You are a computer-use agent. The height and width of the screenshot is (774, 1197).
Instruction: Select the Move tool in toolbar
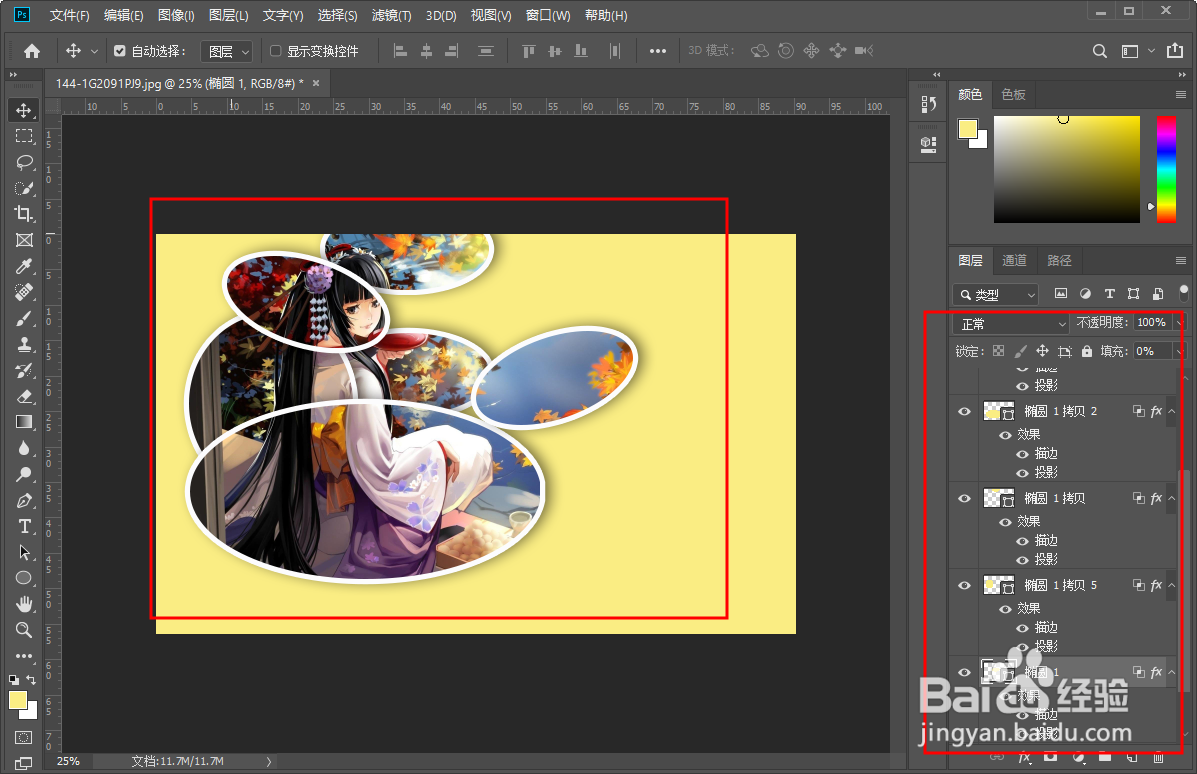[24, 111]
